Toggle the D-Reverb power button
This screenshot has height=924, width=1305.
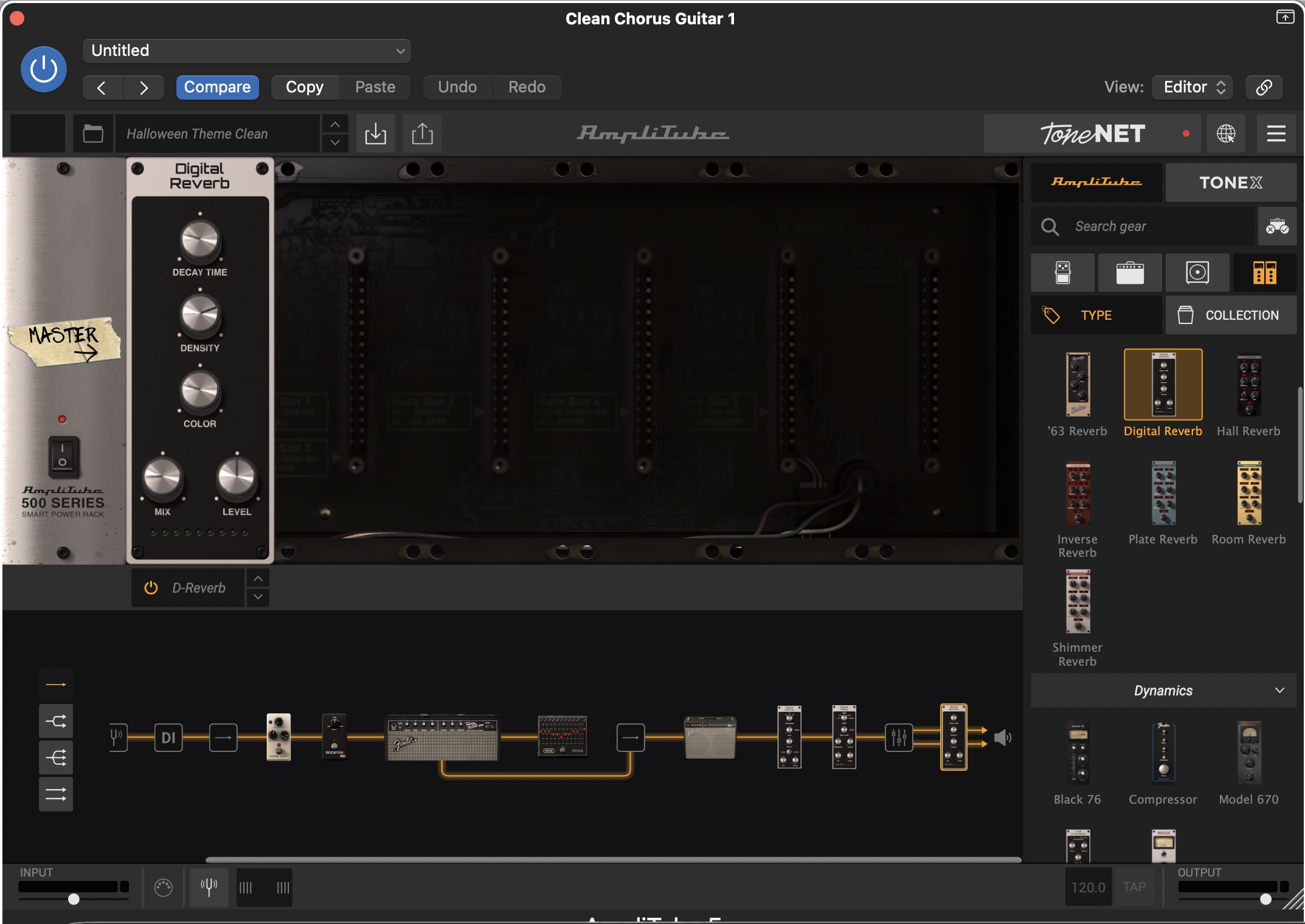click(x=151, y=588)
